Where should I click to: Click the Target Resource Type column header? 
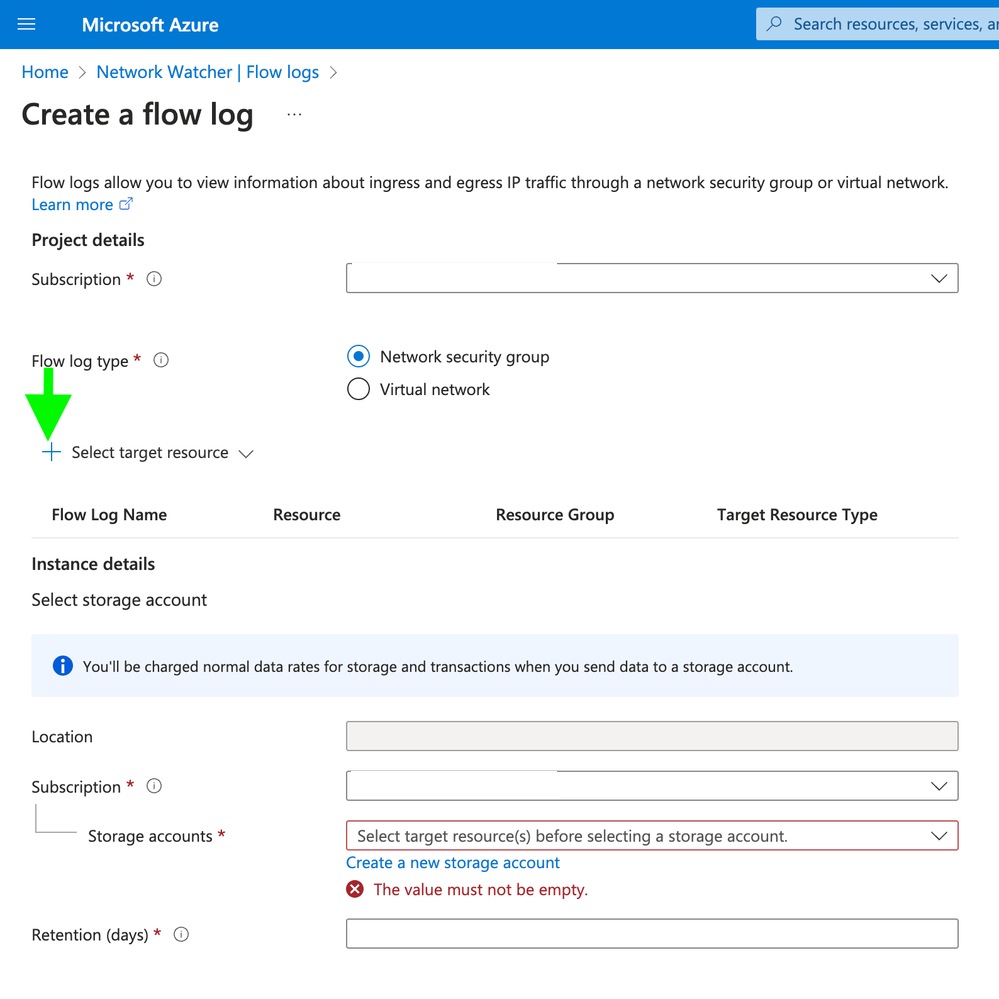pos(797,515)
